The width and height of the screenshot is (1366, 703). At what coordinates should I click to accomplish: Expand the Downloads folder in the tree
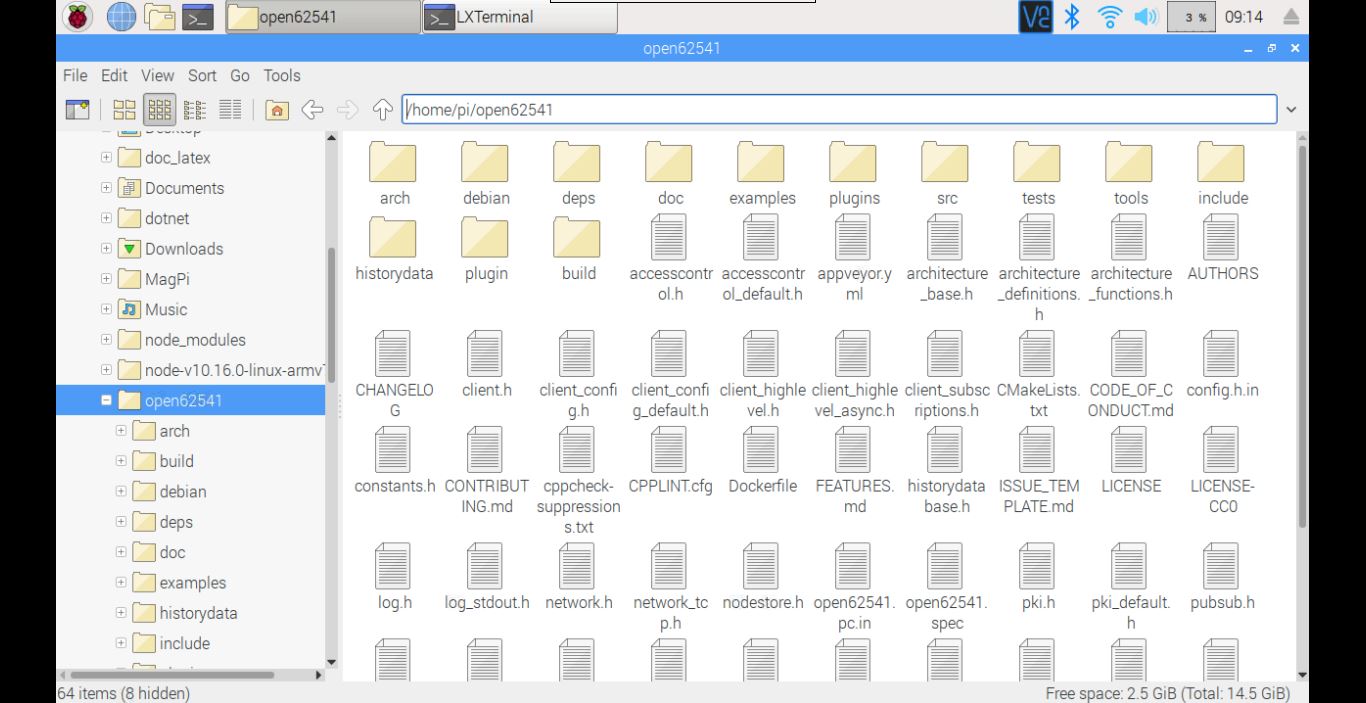pyautogui.click(x=106, y=248)
